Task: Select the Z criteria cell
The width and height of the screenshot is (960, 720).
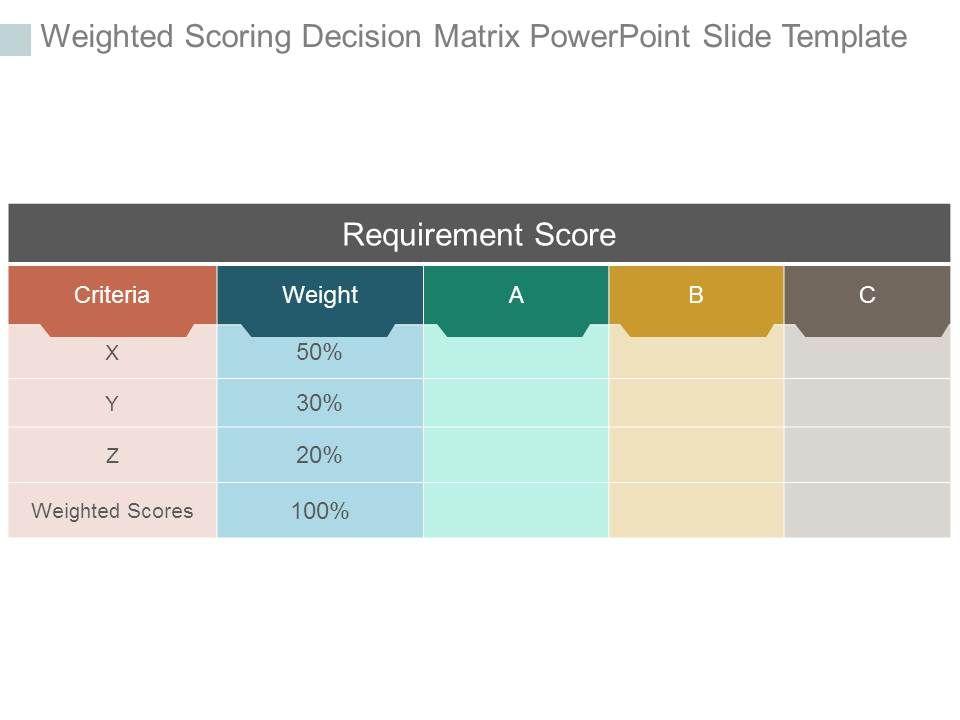Action: [112, 456]
